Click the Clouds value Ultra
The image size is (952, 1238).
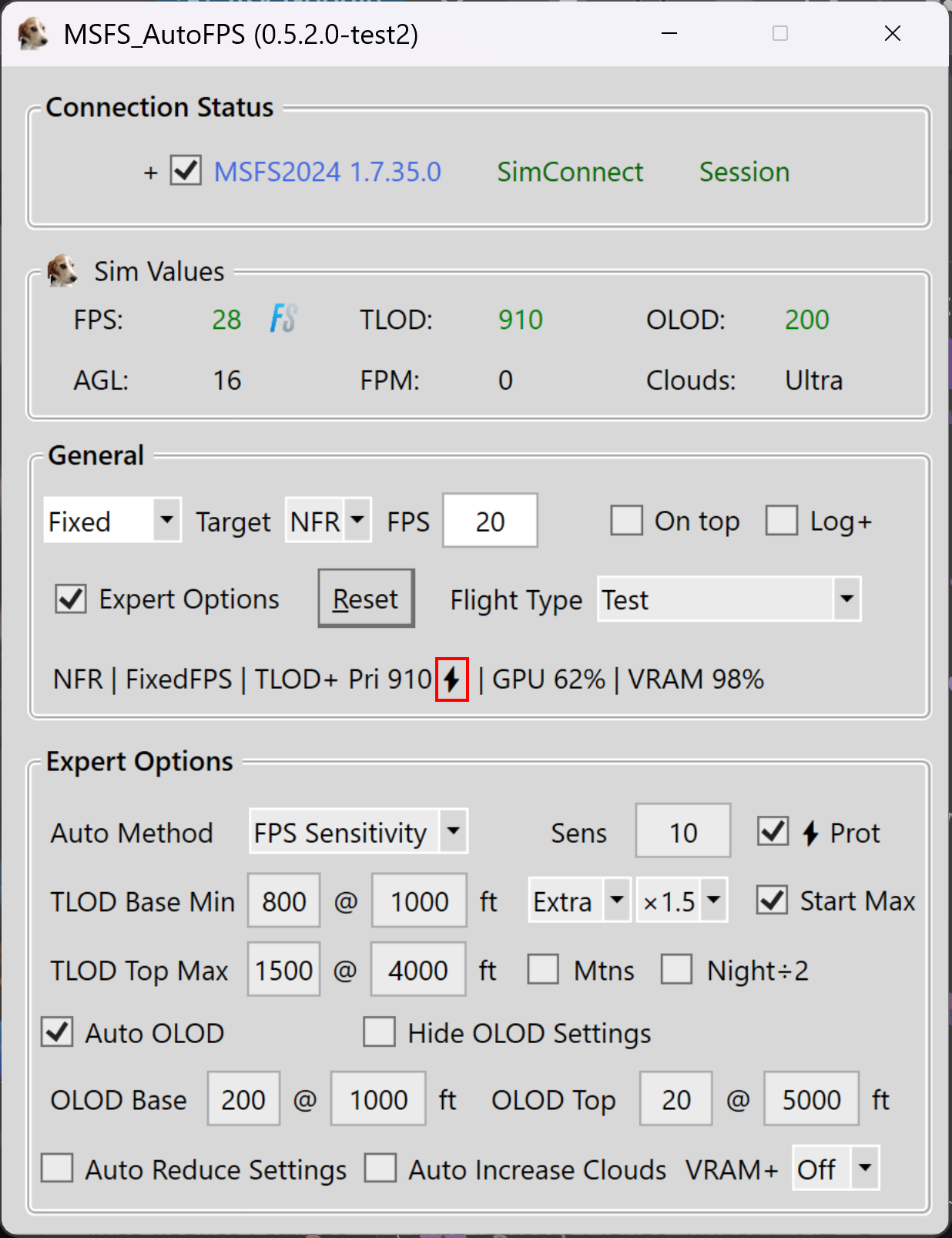(814, 381)
